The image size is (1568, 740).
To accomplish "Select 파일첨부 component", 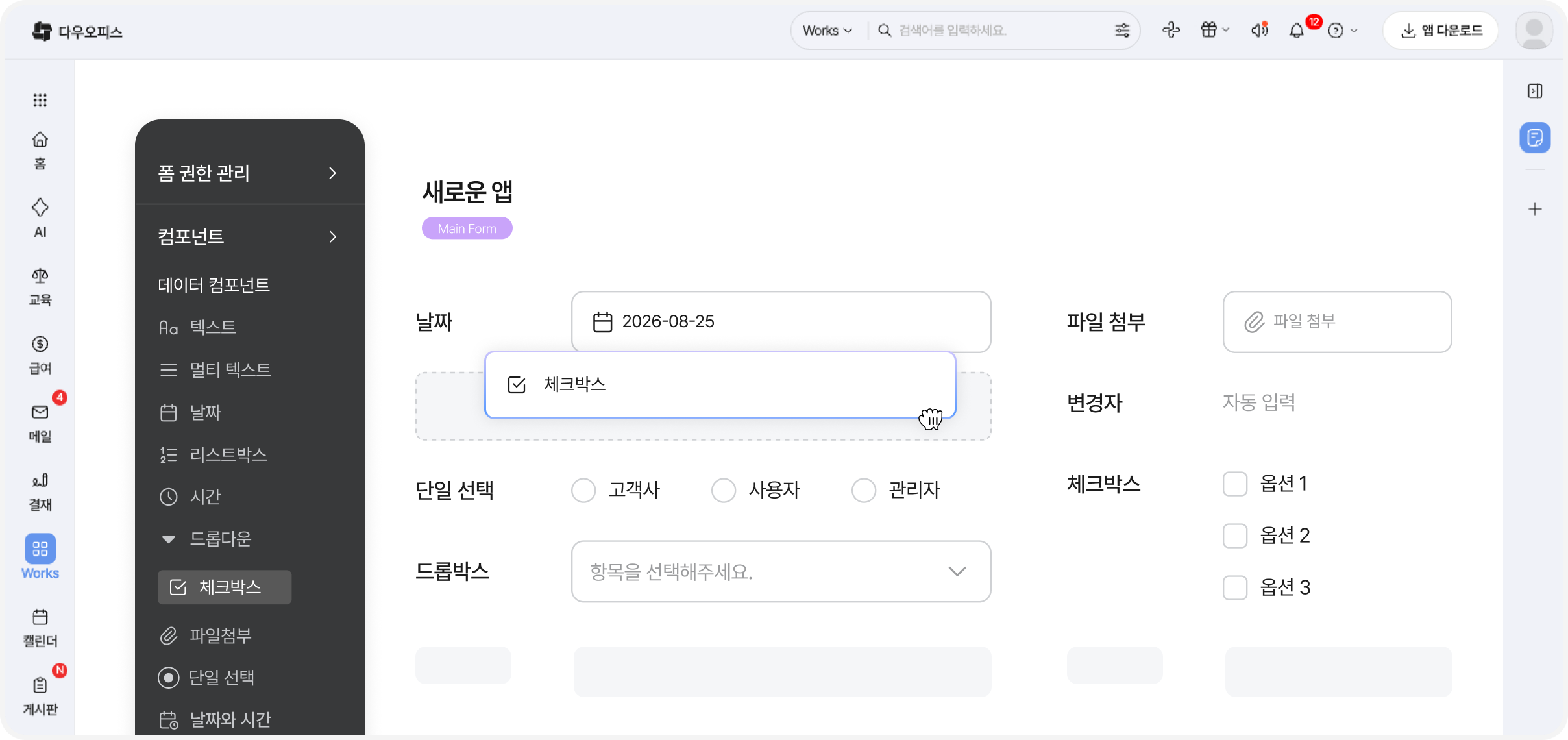I will (x=205, y=635).
